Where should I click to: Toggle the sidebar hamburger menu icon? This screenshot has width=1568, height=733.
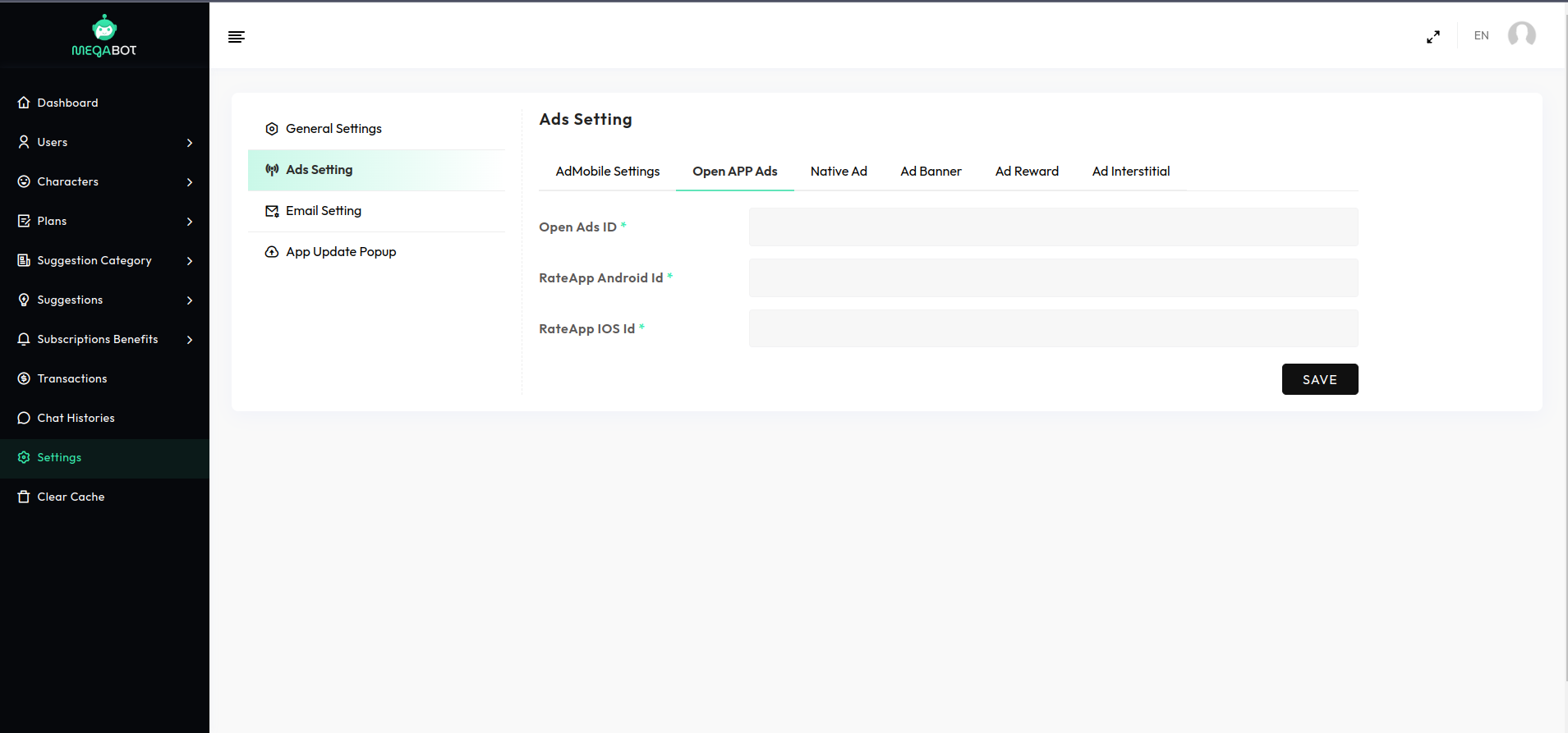coord(237,37)
